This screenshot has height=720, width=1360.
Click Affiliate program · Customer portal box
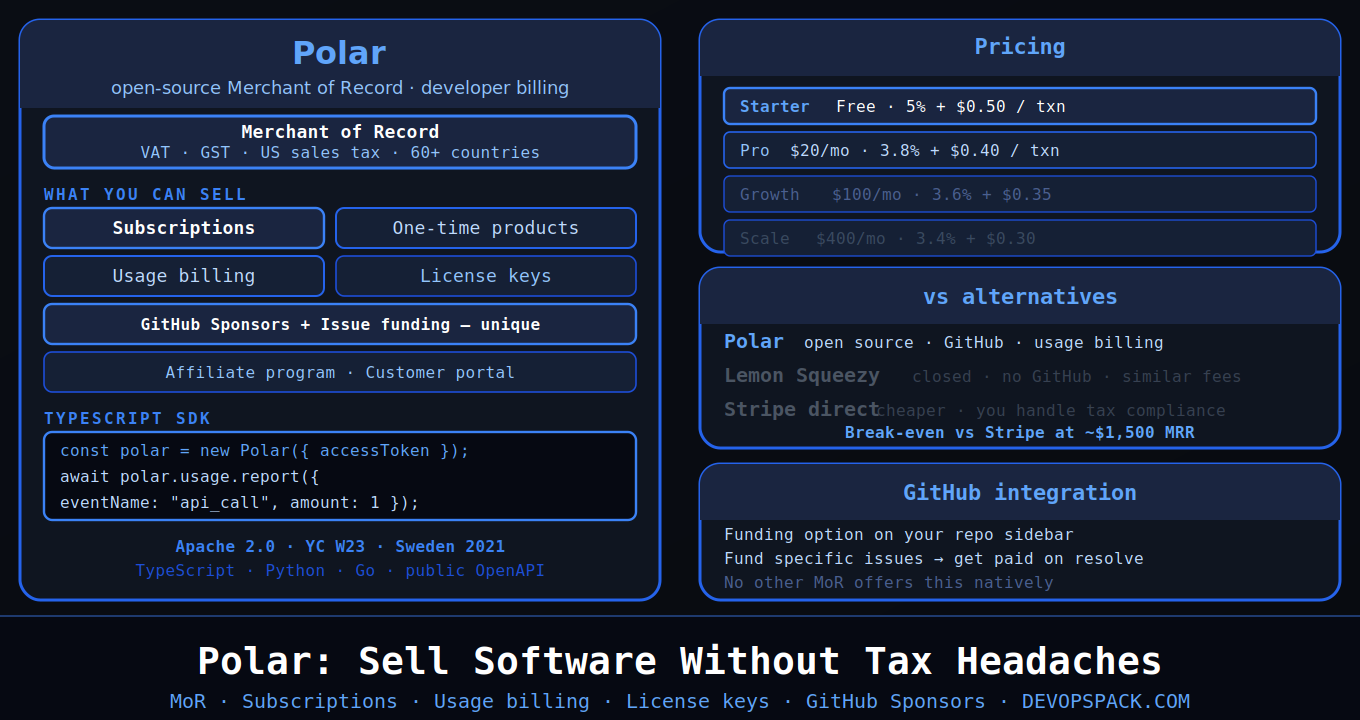[340, 372]
